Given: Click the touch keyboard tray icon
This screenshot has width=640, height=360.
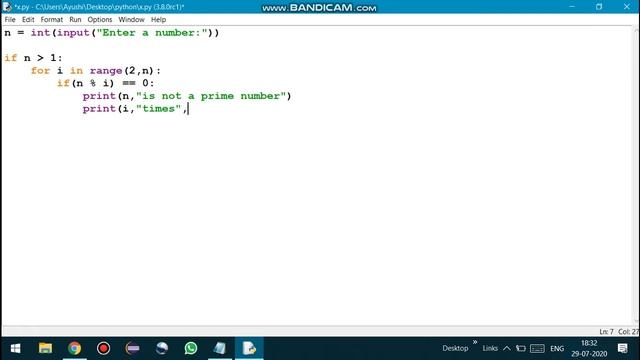Looking at the screenshot, I should point(537,348).
